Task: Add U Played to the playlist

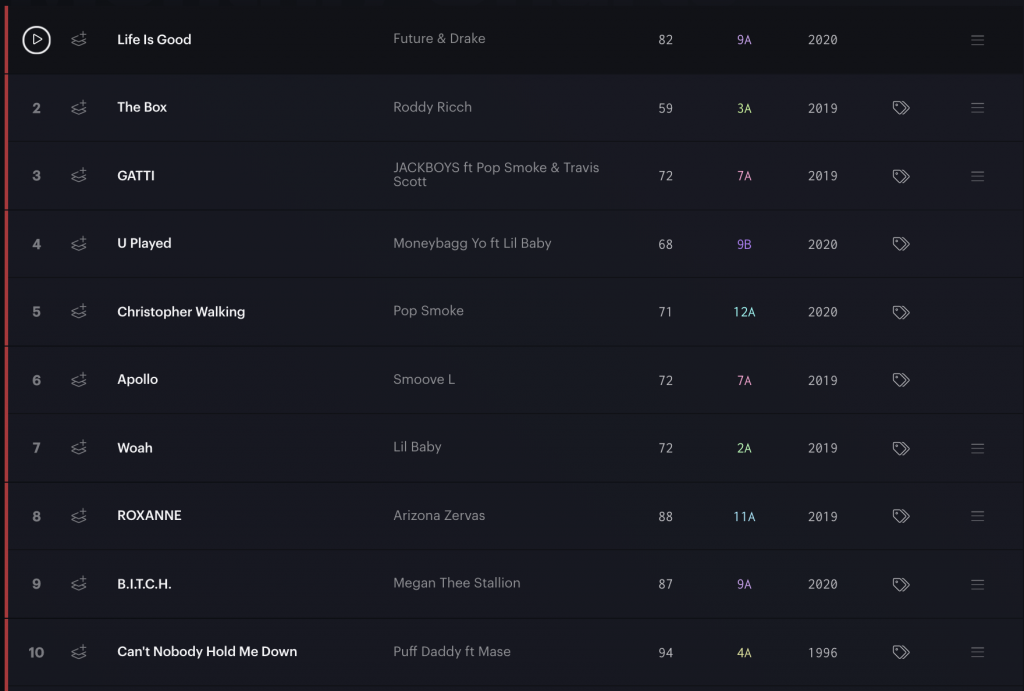Action: tap(79, 244)
